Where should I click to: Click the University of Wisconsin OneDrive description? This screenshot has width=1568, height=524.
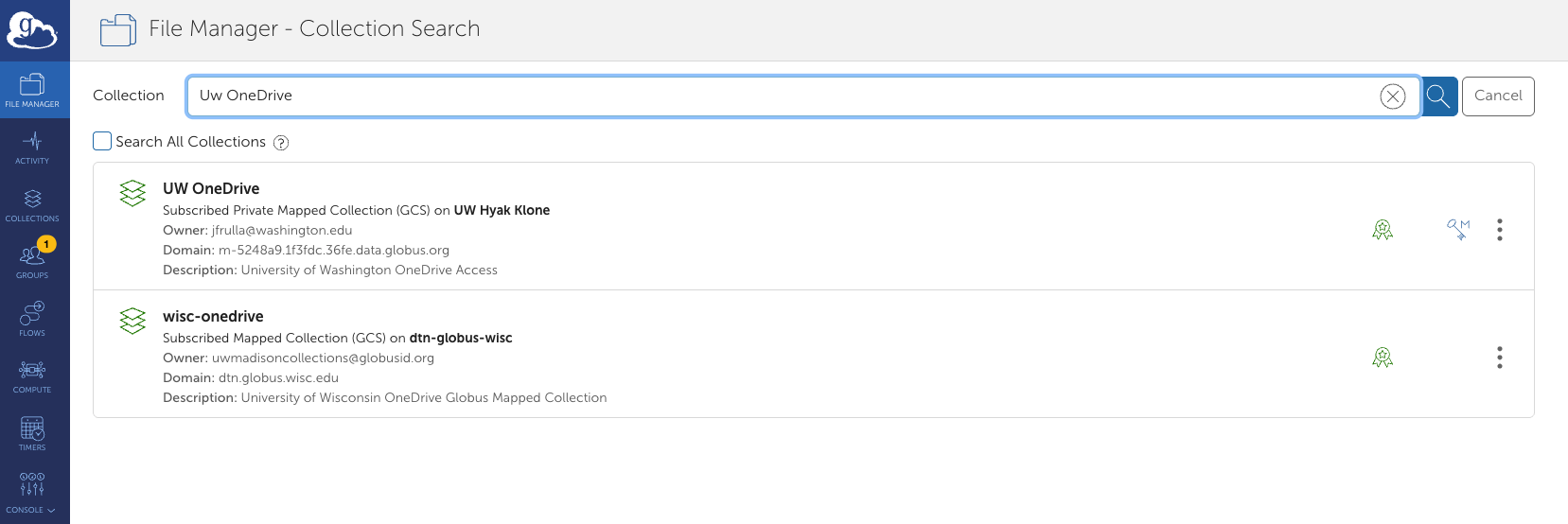click(x=424, y=397)
